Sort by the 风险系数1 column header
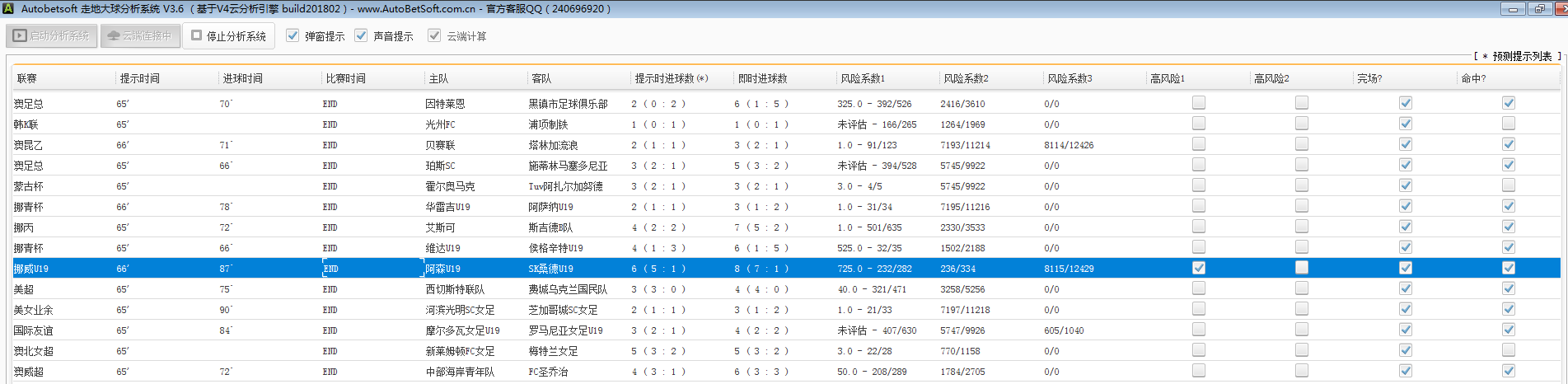1568x384 pixels. point(863,79)
